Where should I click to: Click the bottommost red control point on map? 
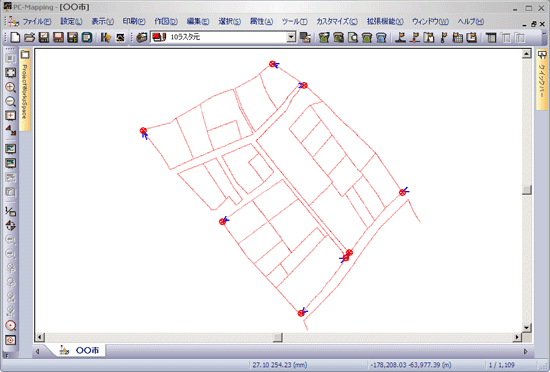pos(301,313)
